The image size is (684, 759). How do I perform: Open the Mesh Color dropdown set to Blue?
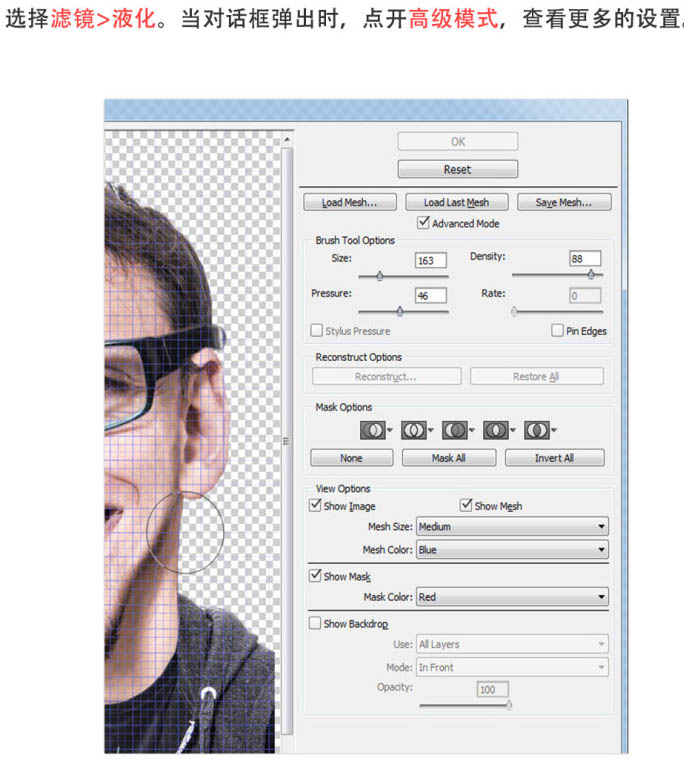[x=512, y=549]
